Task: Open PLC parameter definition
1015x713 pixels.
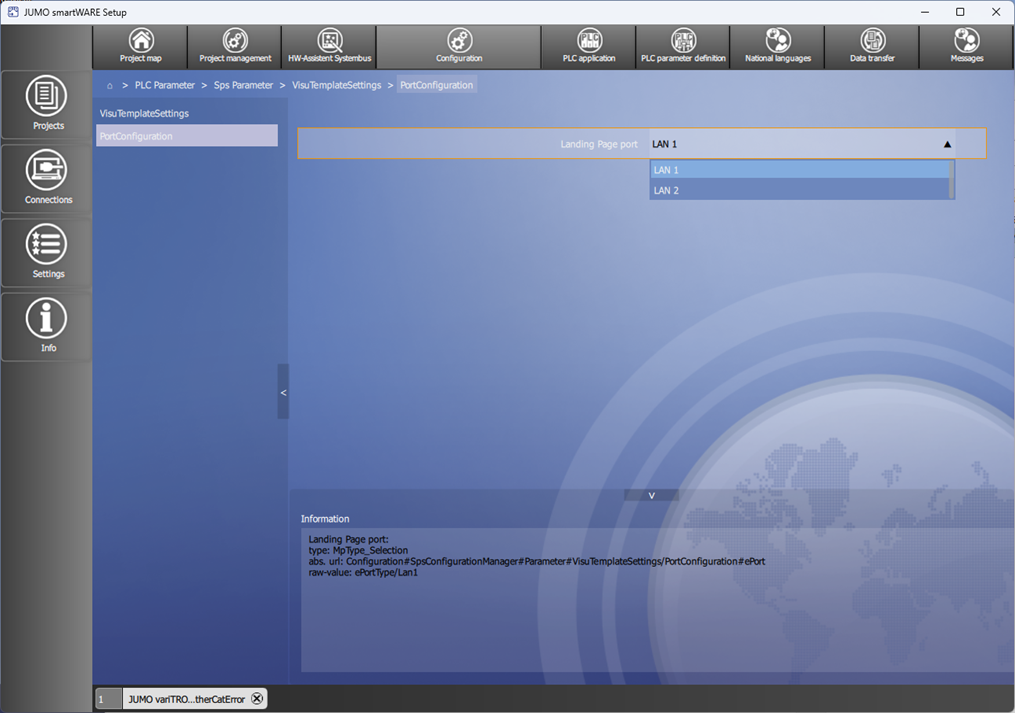Action: (x=683, y=46)
